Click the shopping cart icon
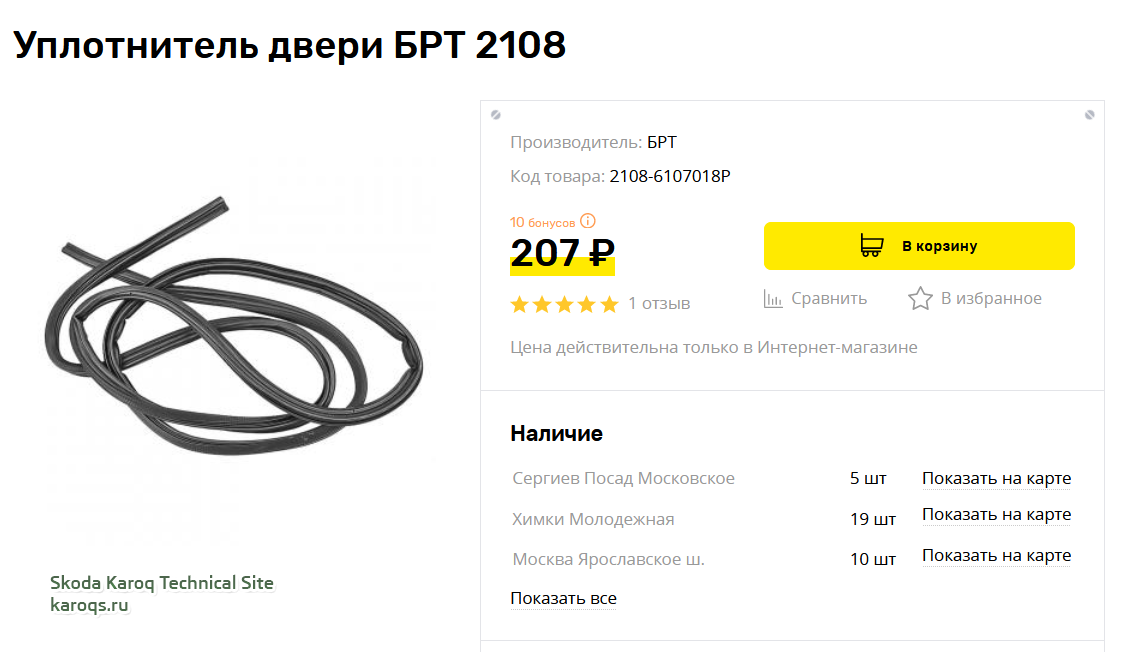Screen dimensions: 1129x652 tap(871, 246)
